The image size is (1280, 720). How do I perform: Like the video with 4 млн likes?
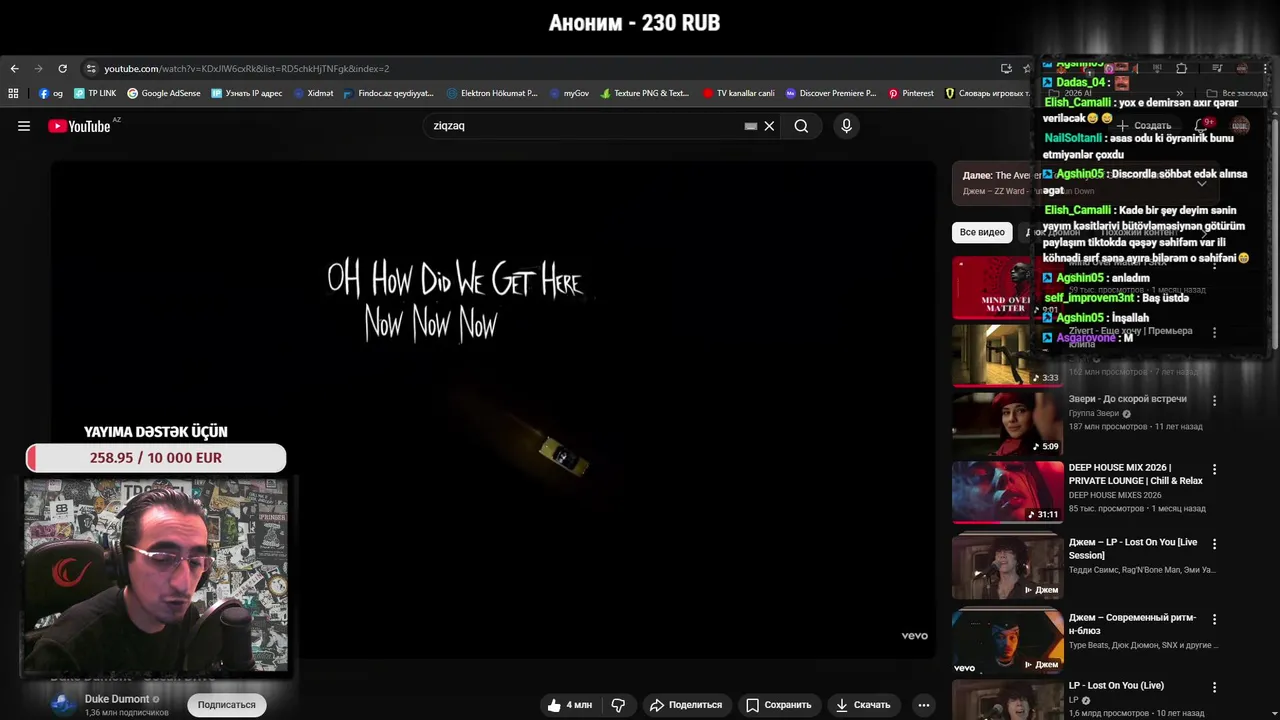point(570,705)
